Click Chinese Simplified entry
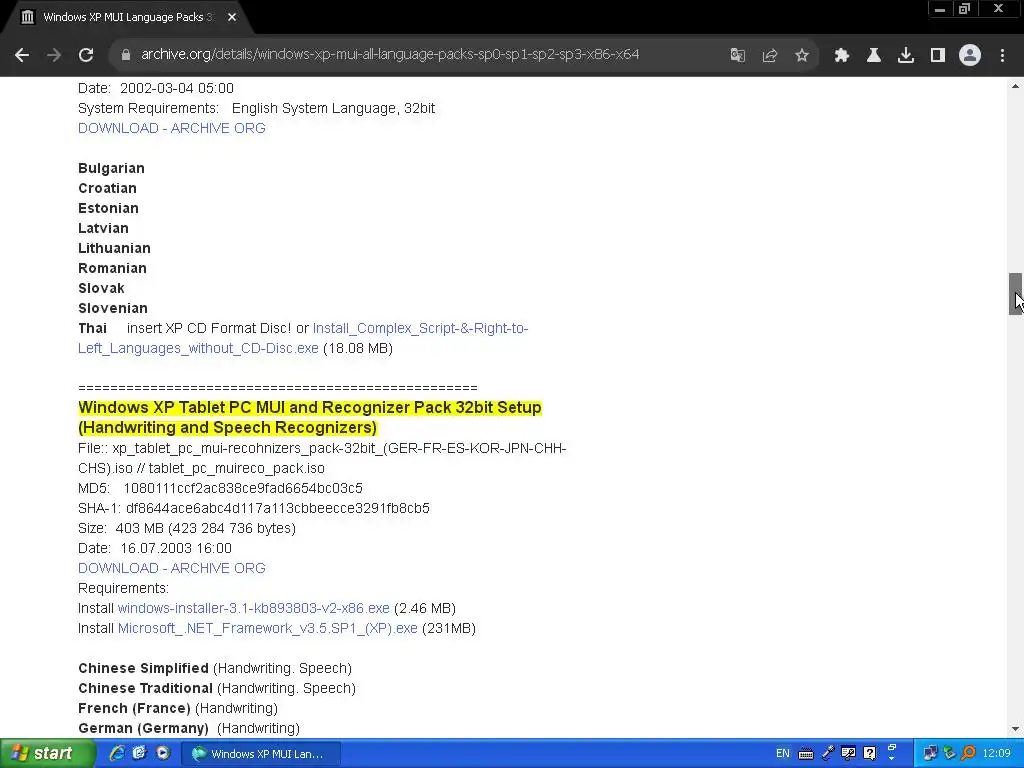This screenshot has height=768, width=1024. (144, 668)
